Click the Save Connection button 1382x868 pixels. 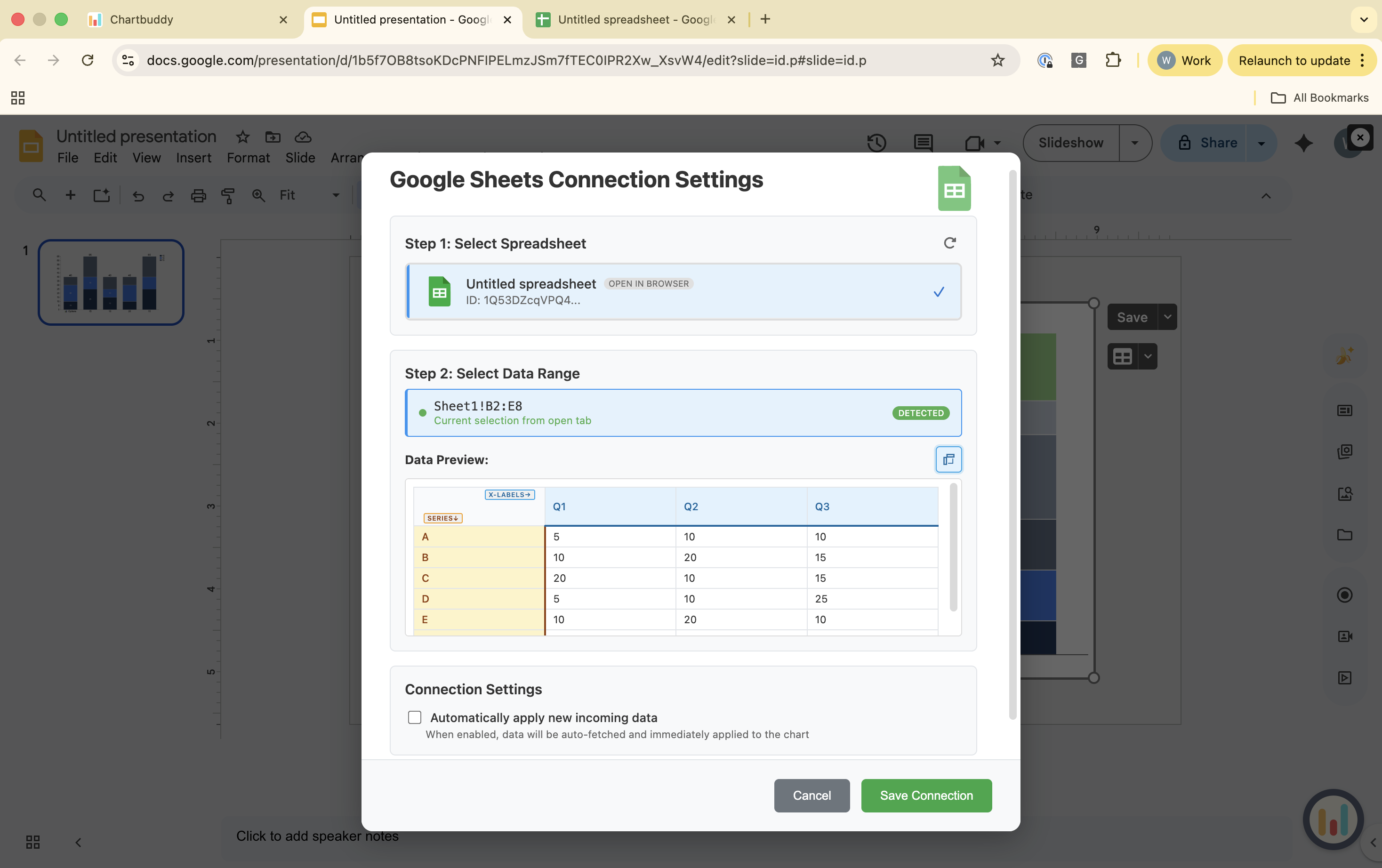tap(926, 796)
